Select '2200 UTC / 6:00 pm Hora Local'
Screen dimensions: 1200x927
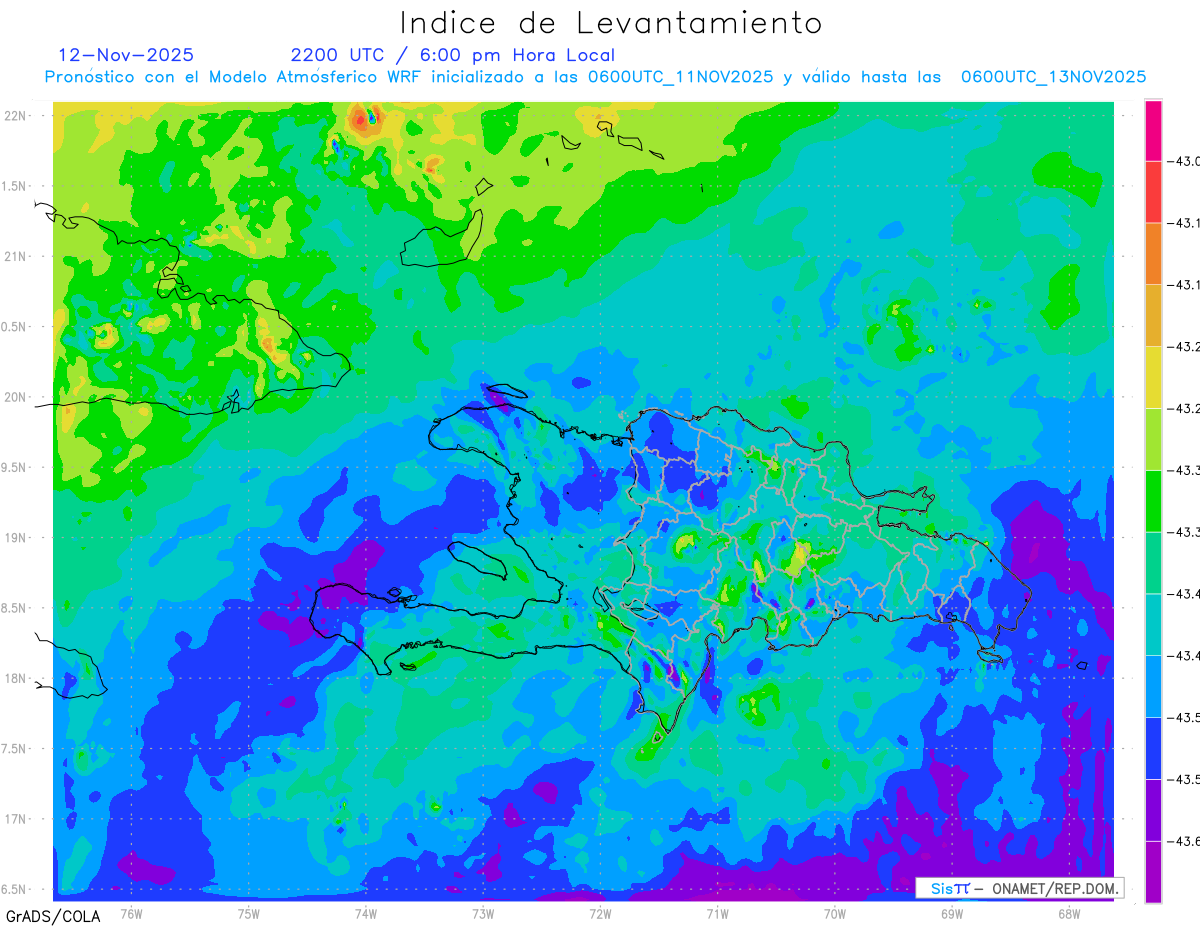[453, 56]
